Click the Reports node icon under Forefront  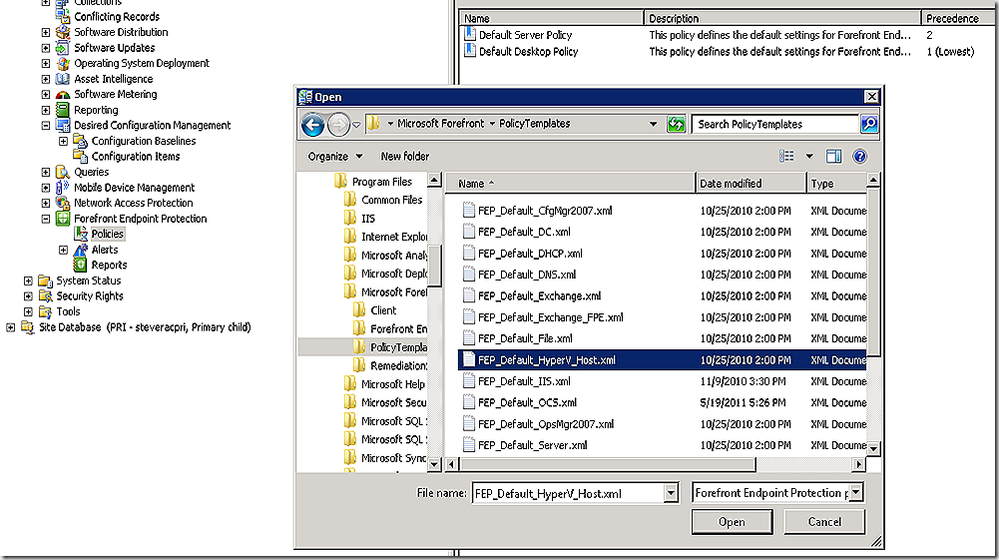coord(80,265)
